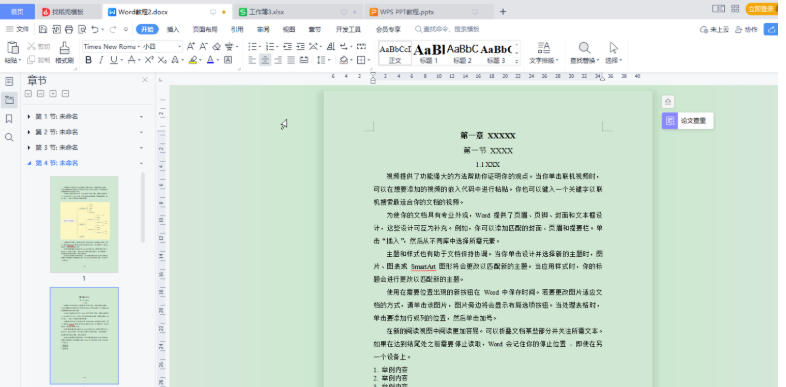Select page 1 thumbnail in chapter pane

click(x=84, y=225)
